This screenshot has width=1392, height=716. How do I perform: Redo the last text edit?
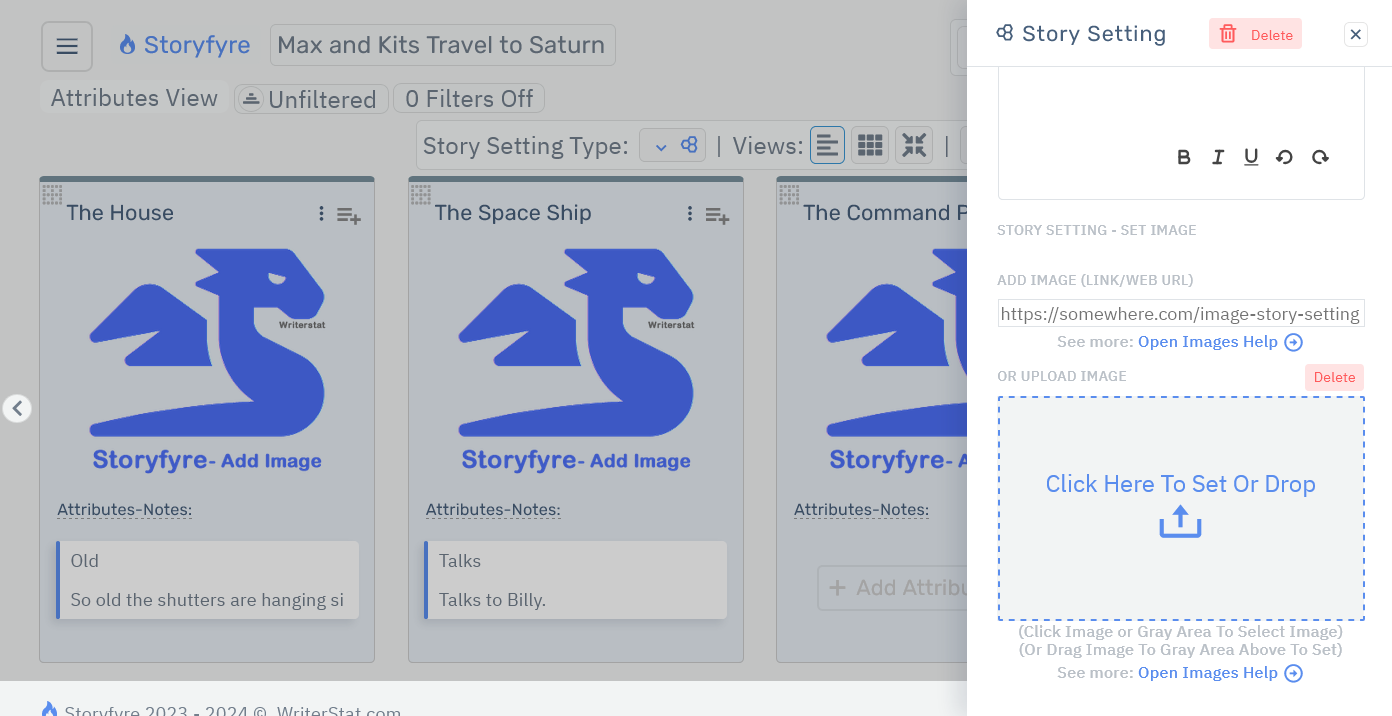(x=1319, y=157)
